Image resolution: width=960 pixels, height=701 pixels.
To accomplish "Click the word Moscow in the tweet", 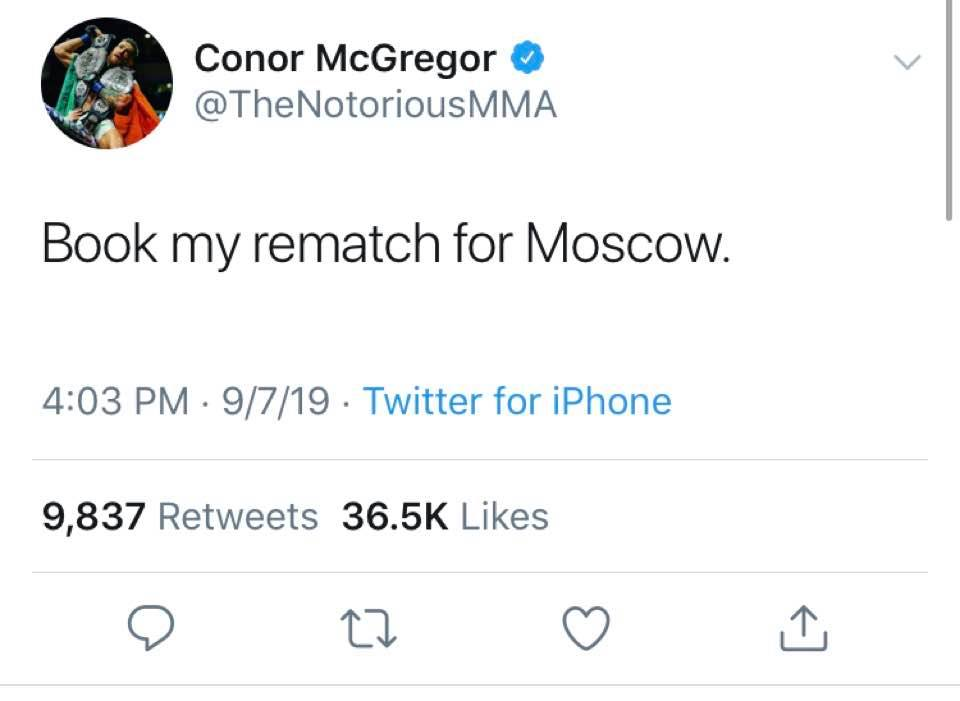I will pyautogui.click(x=628, y=243).
